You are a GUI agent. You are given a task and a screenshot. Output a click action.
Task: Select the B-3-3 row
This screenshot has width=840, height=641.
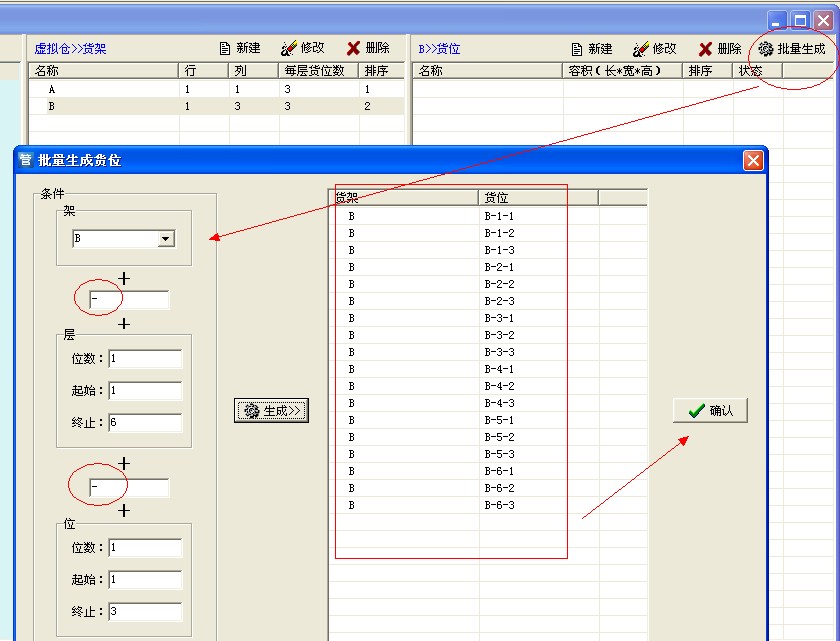coord(488,352)
